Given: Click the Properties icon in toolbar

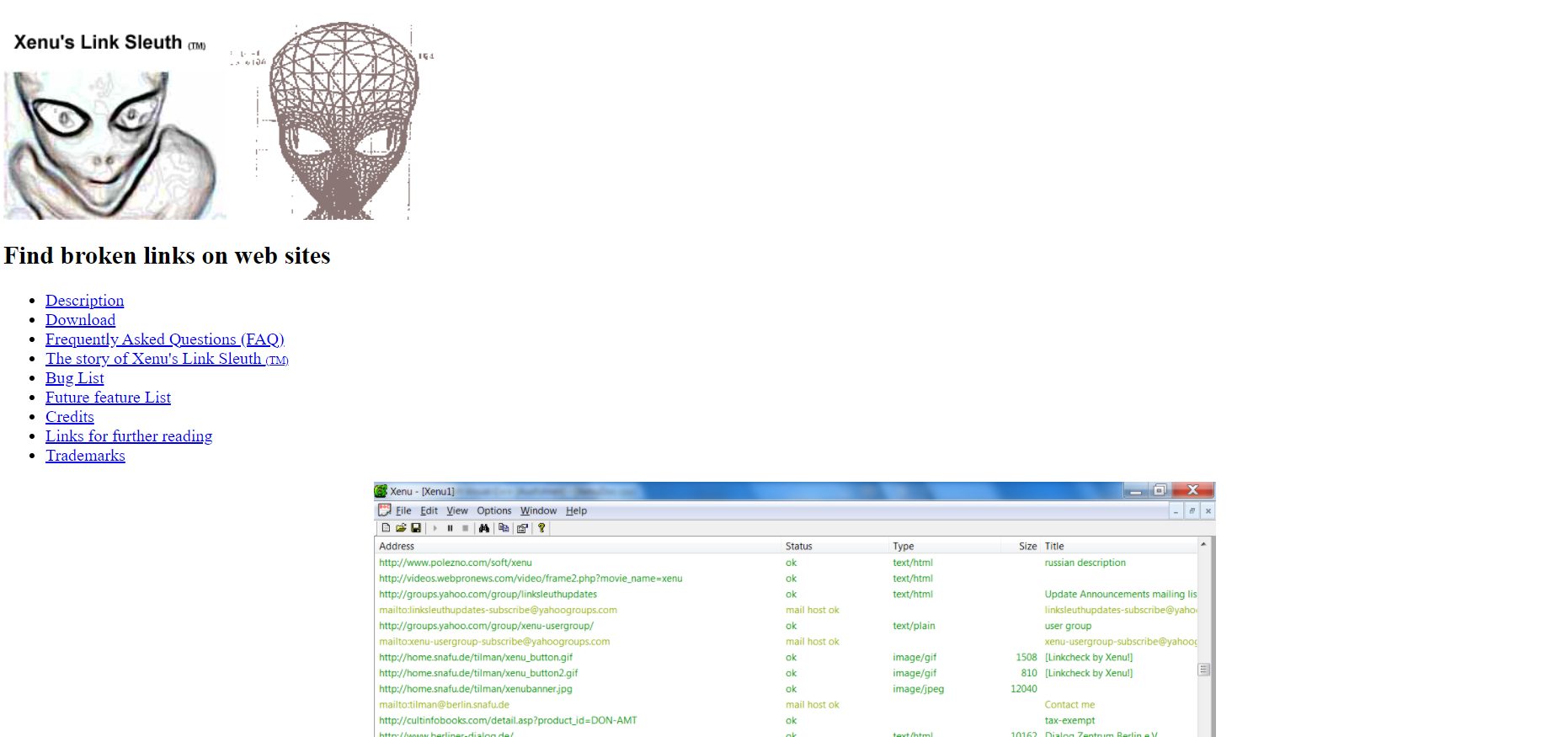Looking at the screenshot, I should (x=522, y=528).
